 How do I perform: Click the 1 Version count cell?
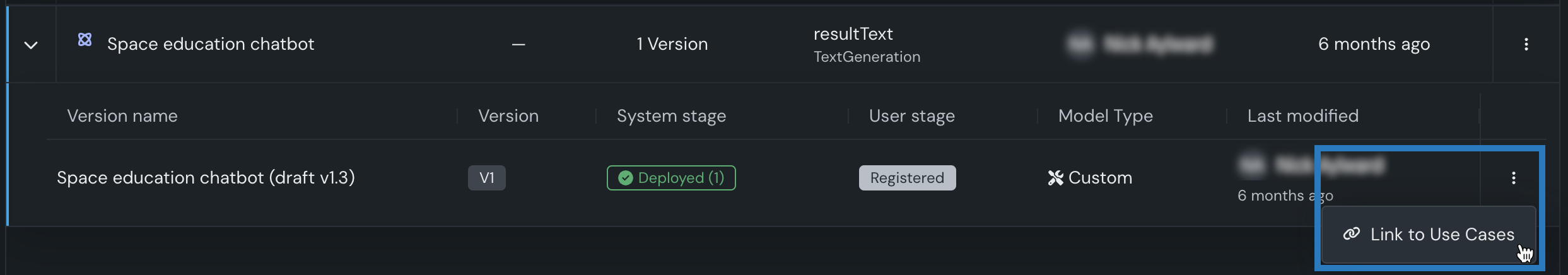tap(672, 44)
